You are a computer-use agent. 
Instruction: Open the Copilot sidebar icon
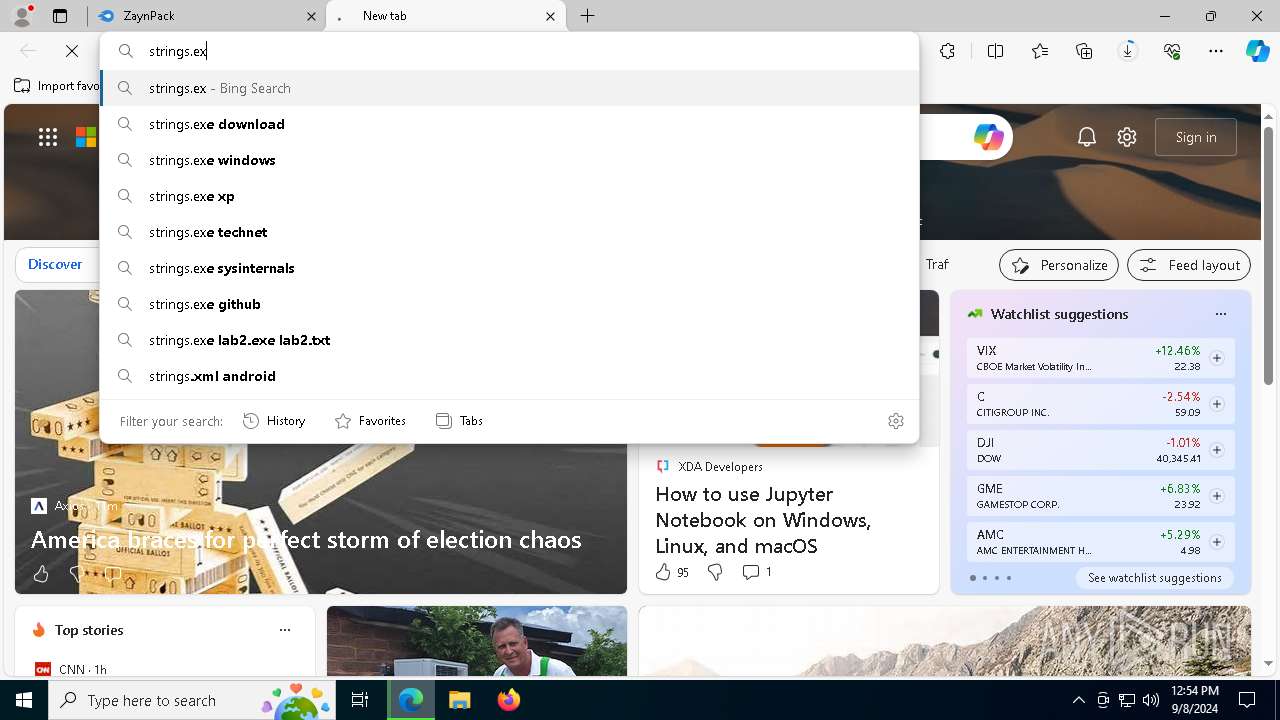pyautogui.click(x=1257, y=51)
